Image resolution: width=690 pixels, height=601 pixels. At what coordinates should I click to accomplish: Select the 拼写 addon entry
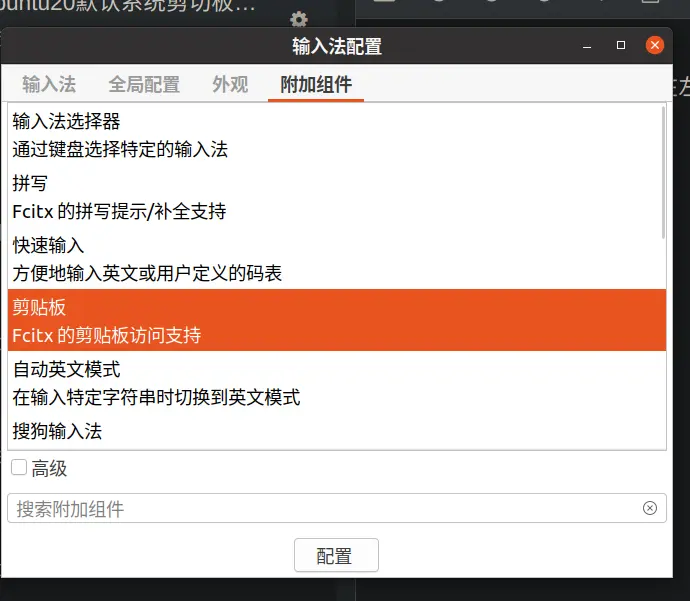point(337,197)
